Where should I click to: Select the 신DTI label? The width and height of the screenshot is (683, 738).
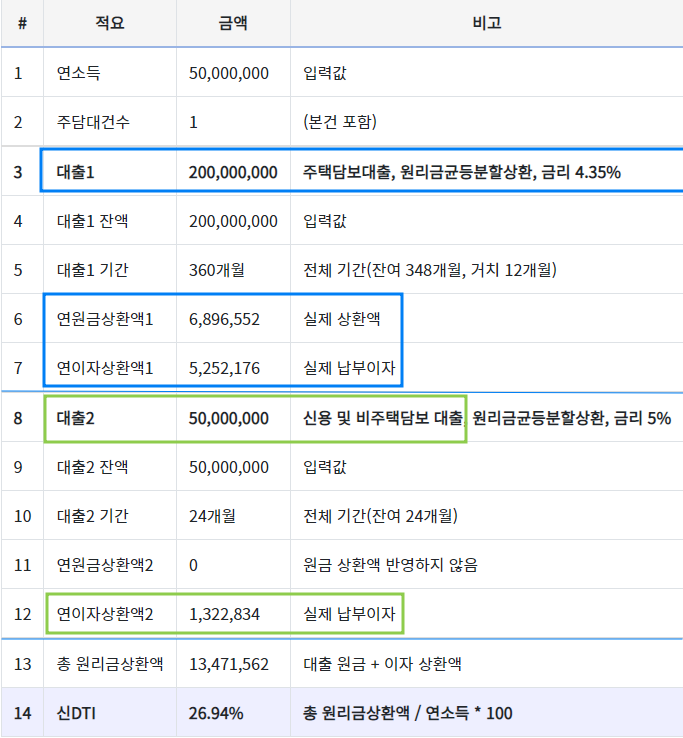click(x=76, y=713)
